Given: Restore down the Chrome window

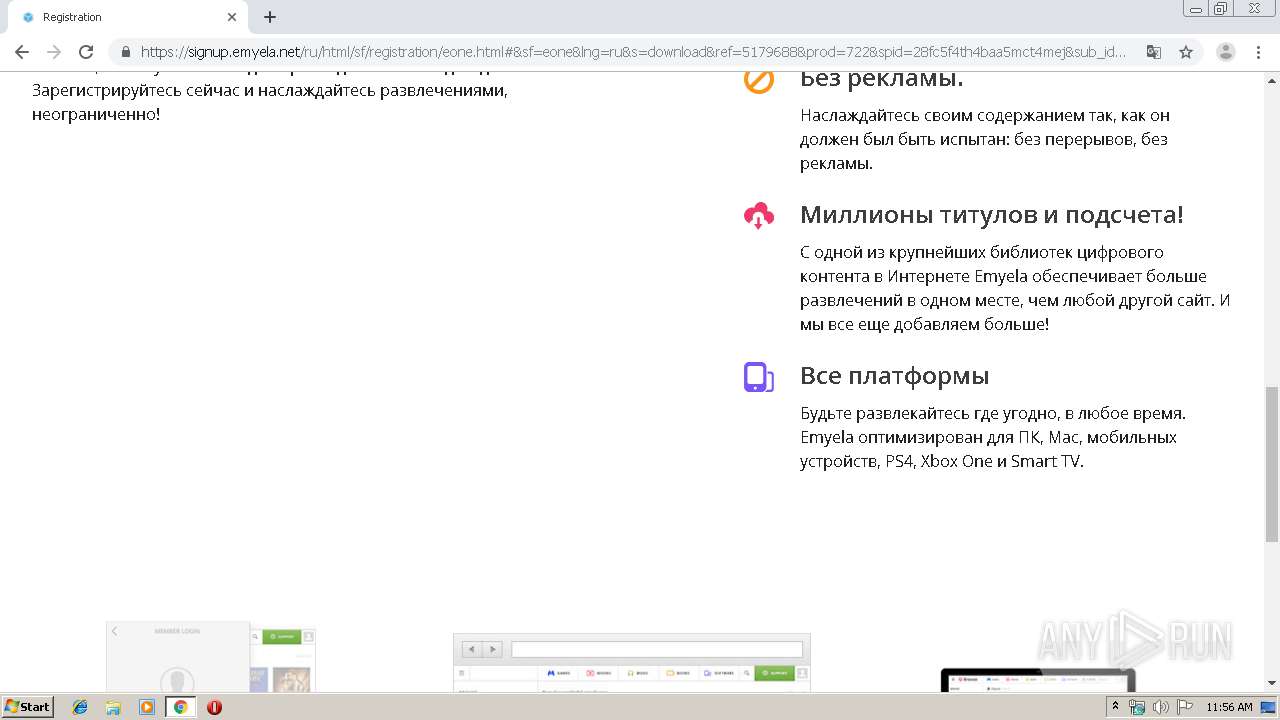Looking at the screenshot, I should [x=1221, y=8].
